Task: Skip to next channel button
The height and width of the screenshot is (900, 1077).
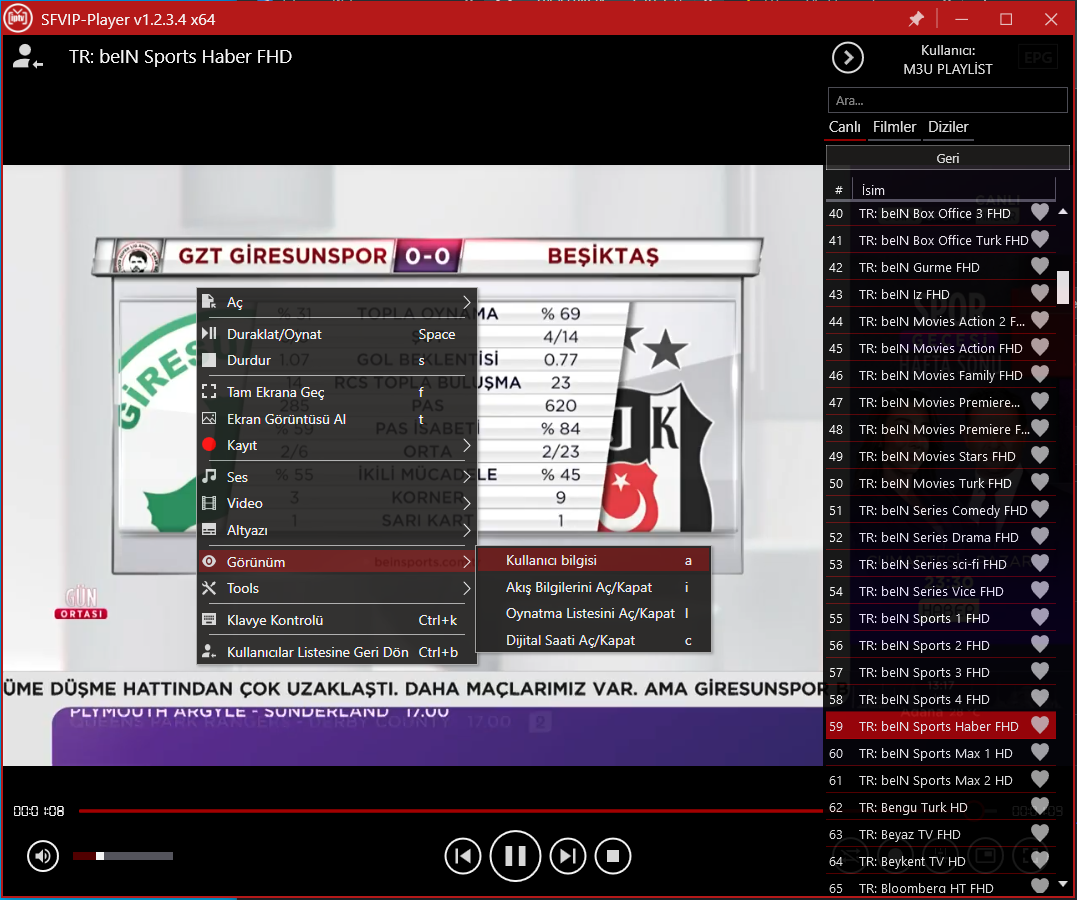Action: point(568,856)
